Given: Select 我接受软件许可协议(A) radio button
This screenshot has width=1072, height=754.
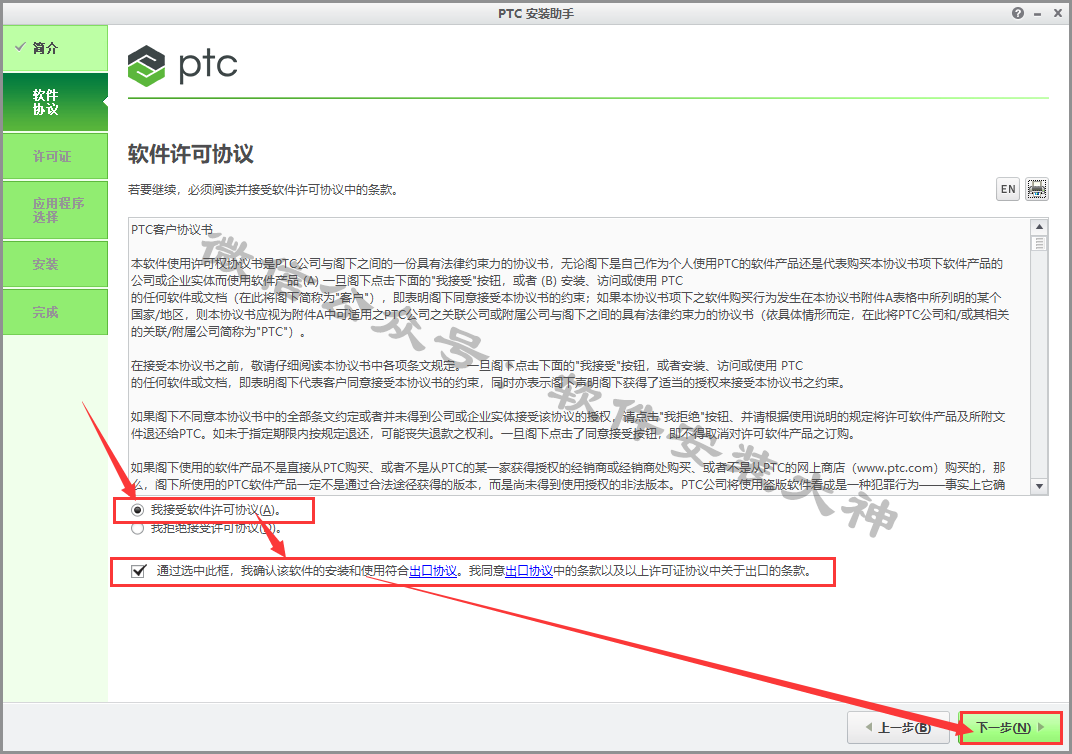Looking at the screenshot, I should [137, 510].
